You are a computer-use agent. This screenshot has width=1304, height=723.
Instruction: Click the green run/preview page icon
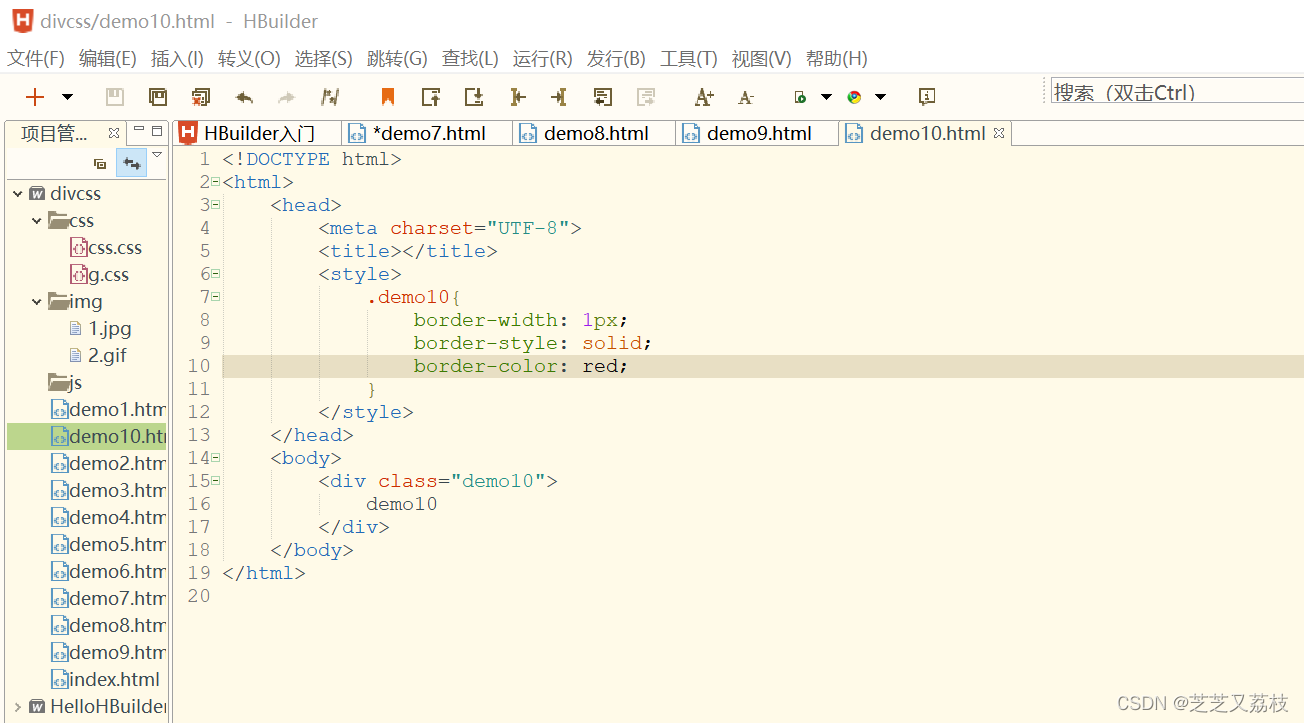[x=800, y=97]
